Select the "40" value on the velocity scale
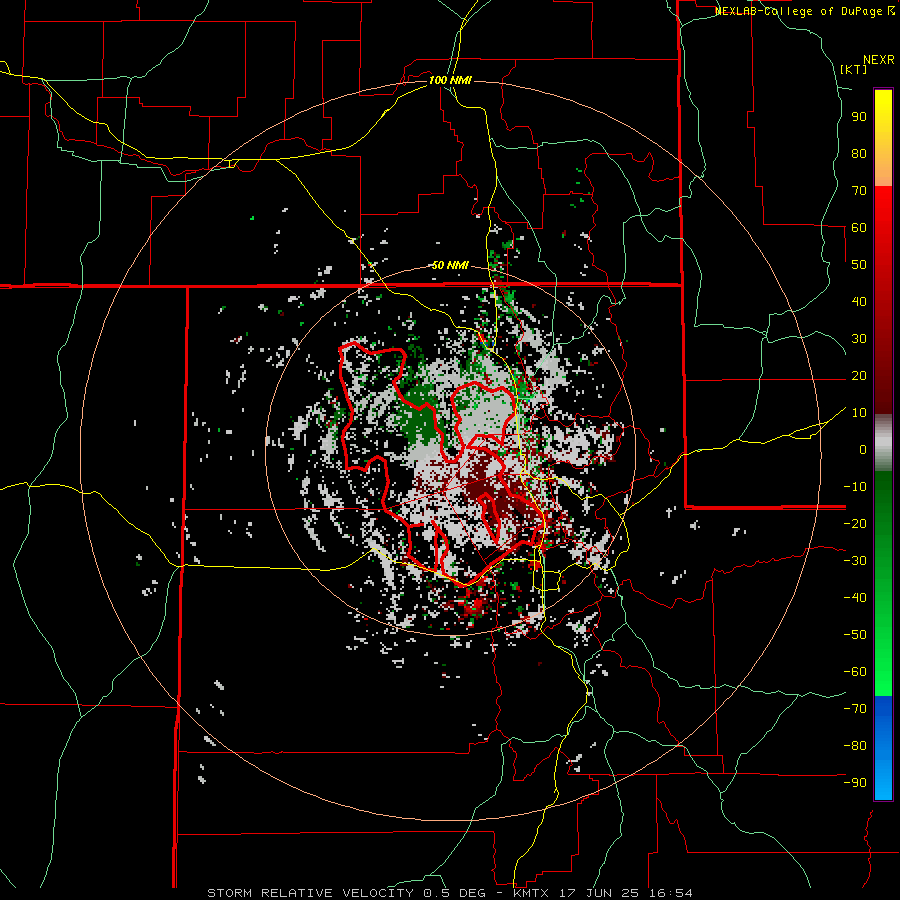Viewport: 900px width, 900px height. pos(859,301)
